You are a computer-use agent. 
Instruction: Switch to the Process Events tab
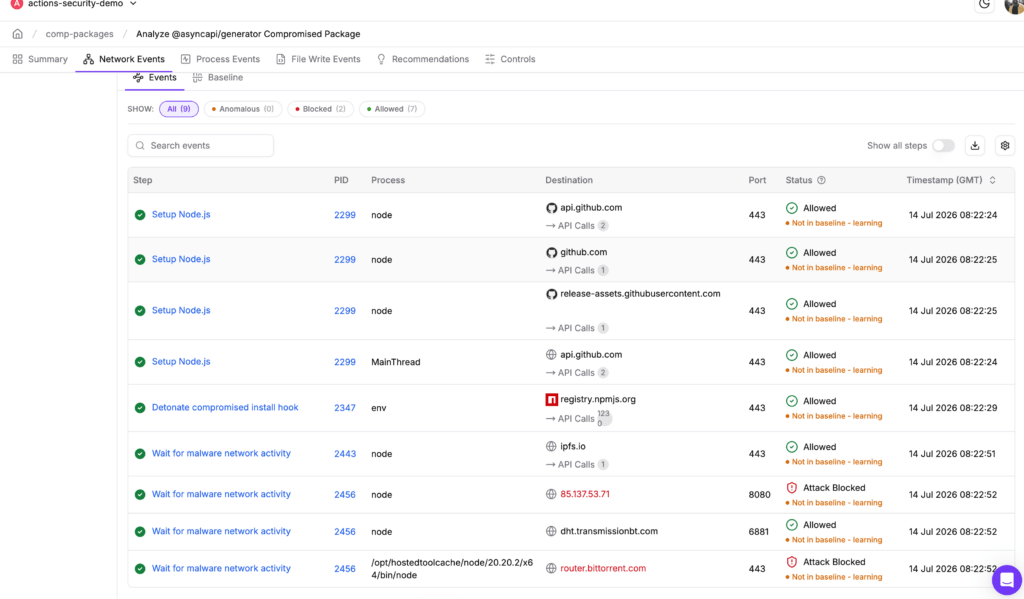(x=220, y=59)
